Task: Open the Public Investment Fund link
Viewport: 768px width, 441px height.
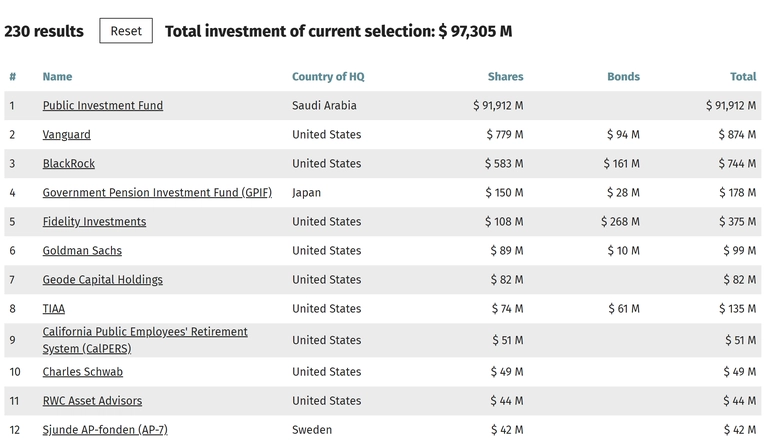Action: [102, 105]
